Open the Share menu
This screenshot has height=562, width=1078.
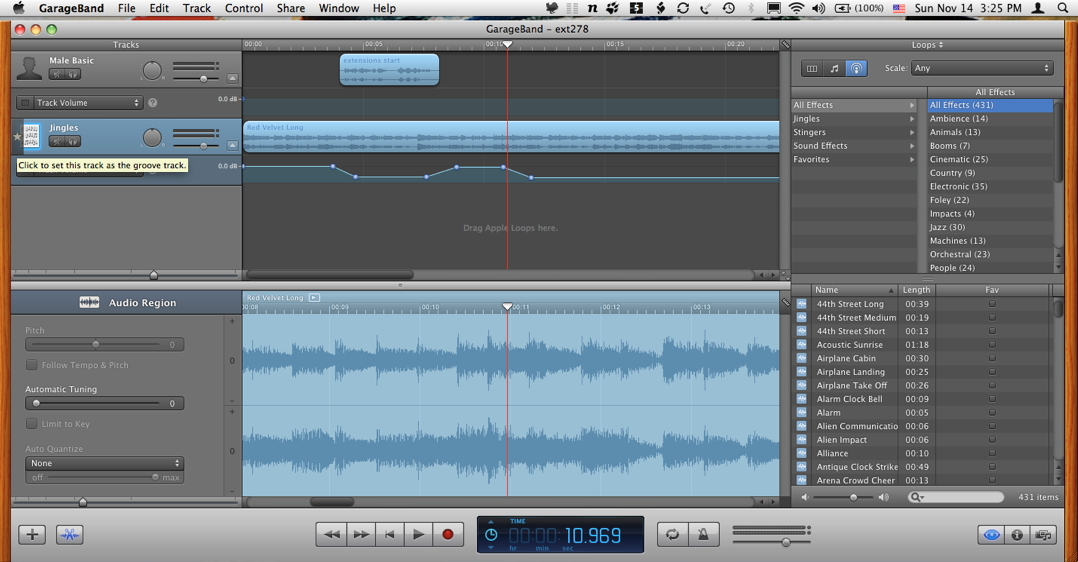click(x=291, y=8)
